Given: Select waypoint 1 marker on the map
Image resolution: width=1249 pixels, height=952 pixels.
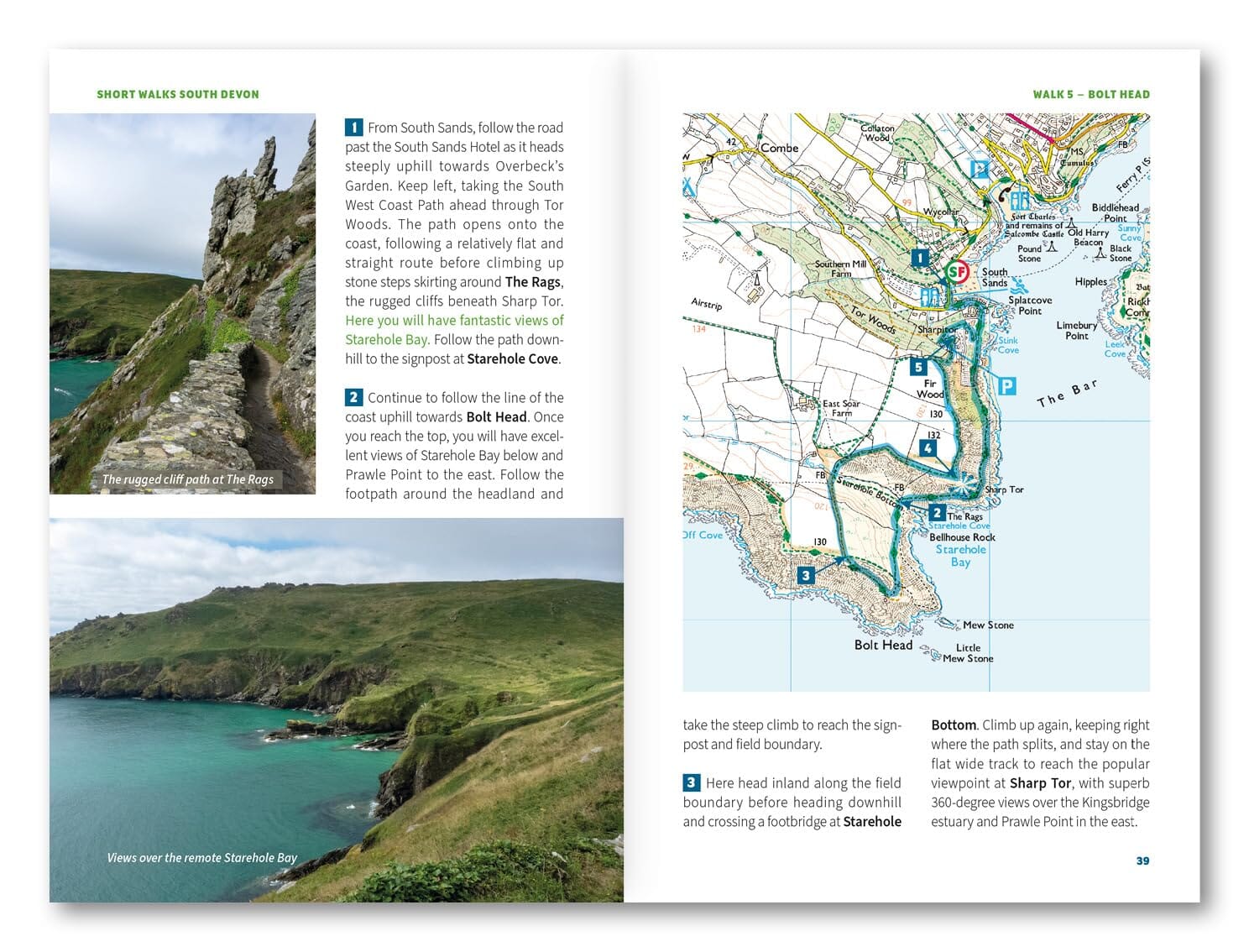Looking at the screenshot, I should coord(920,258).
